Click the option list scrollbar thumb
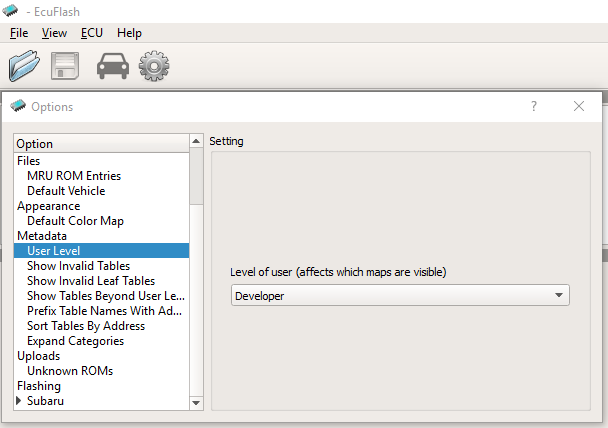The height and width of the screenshot is (428, 608). point(196,176)
